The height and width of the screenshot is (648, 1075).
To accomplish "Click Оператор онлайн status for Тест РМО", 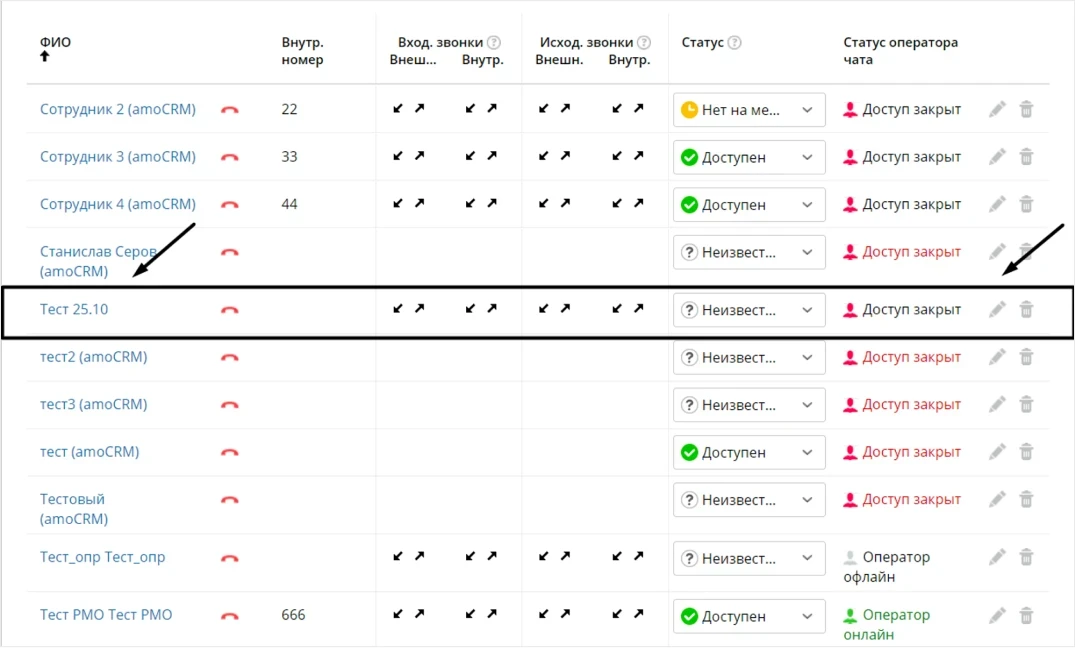I will coord(886,625).
